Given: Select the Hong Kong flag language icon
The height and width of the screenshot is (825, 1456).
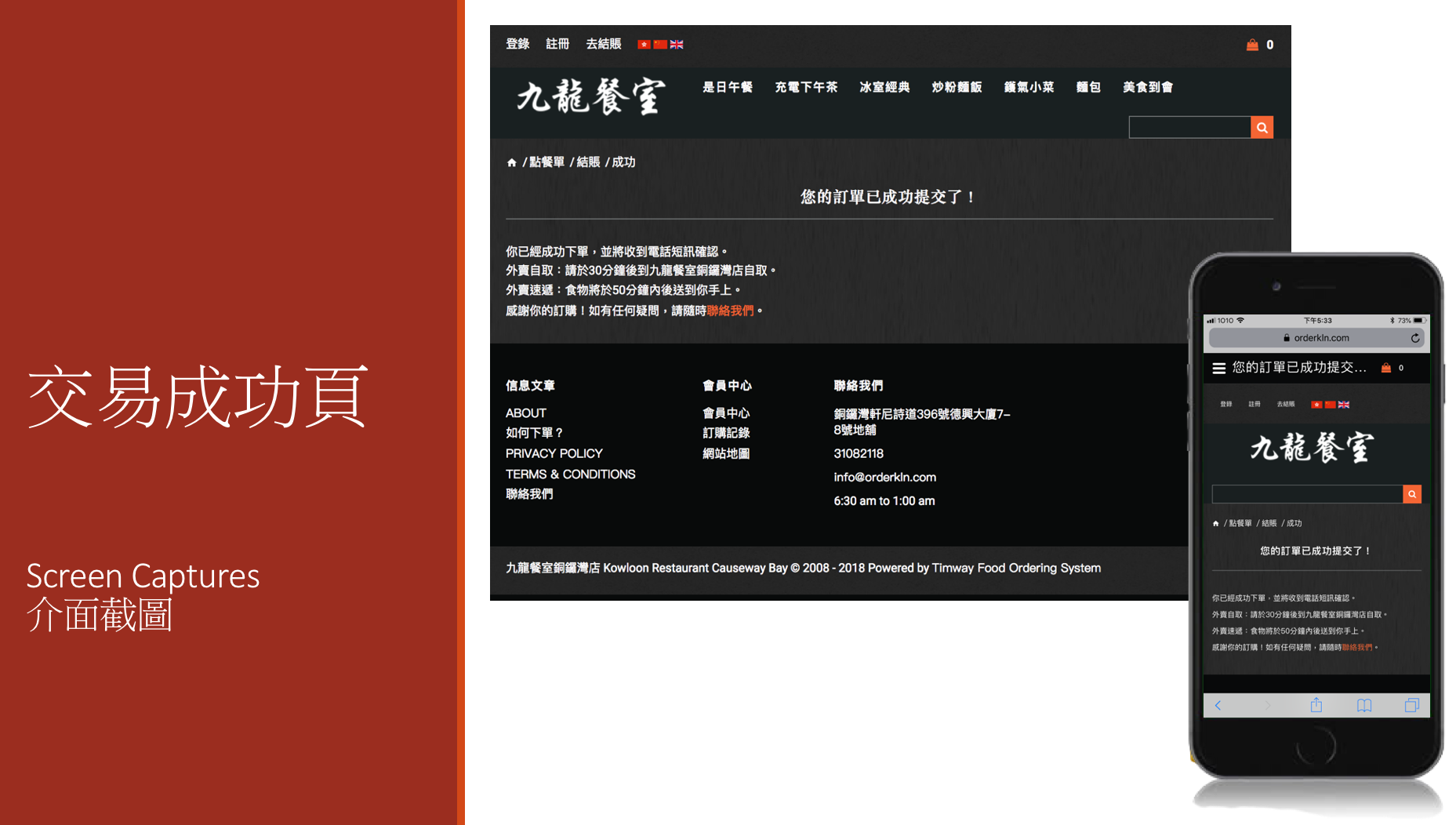Looking at the screenshot, I should (x=644, y=45).
